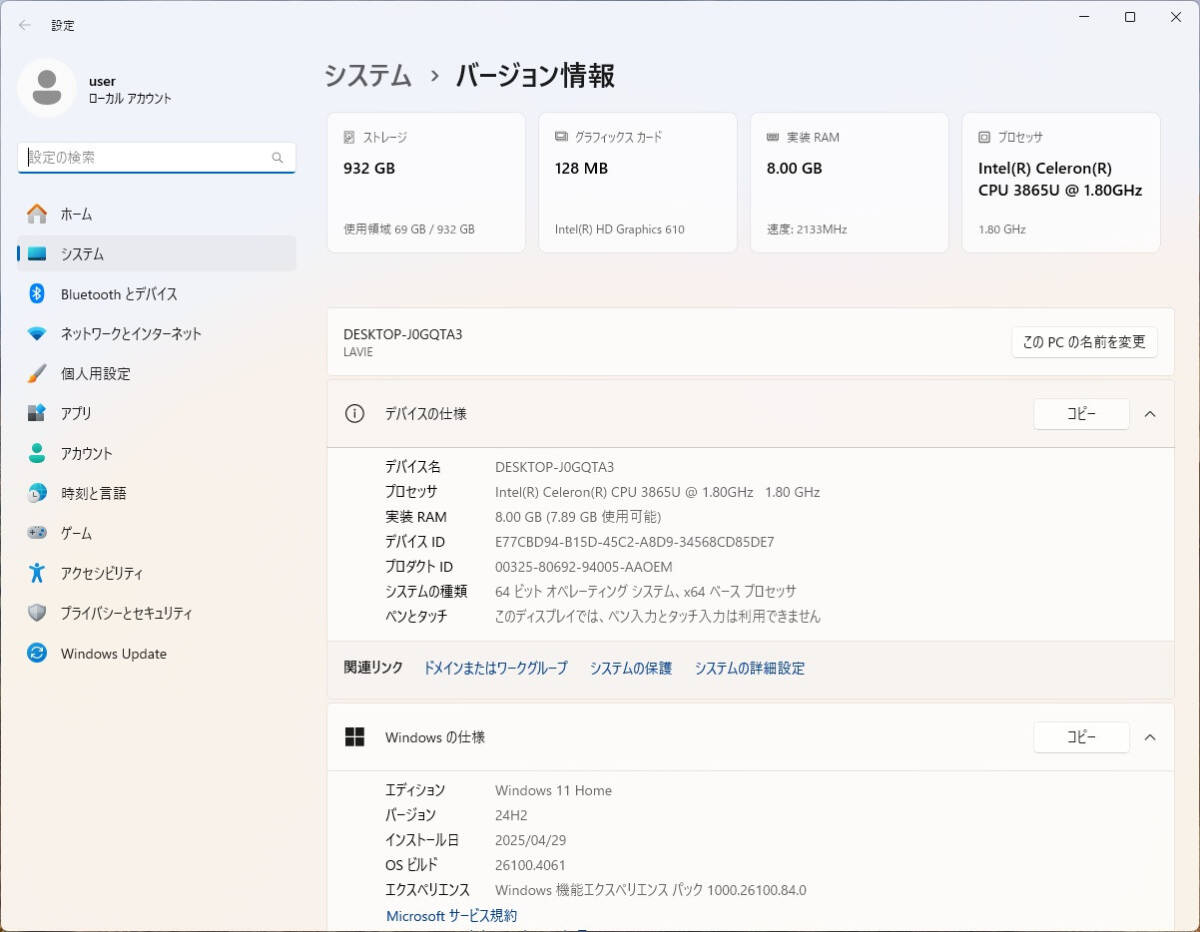Click the アプリ sidebar label
The height and width of the screenshot is (932, 1200).
coord(76,413)
